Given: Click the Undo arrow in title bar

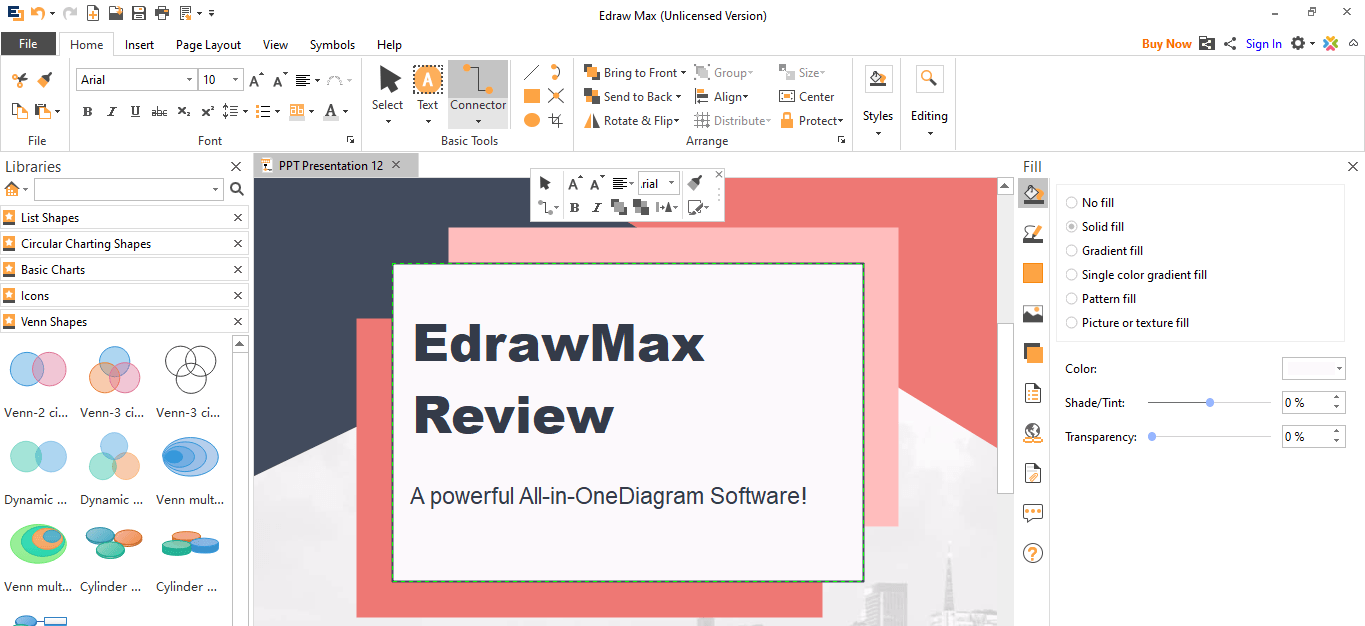Looking at the screenshot, I should [37, 13].
